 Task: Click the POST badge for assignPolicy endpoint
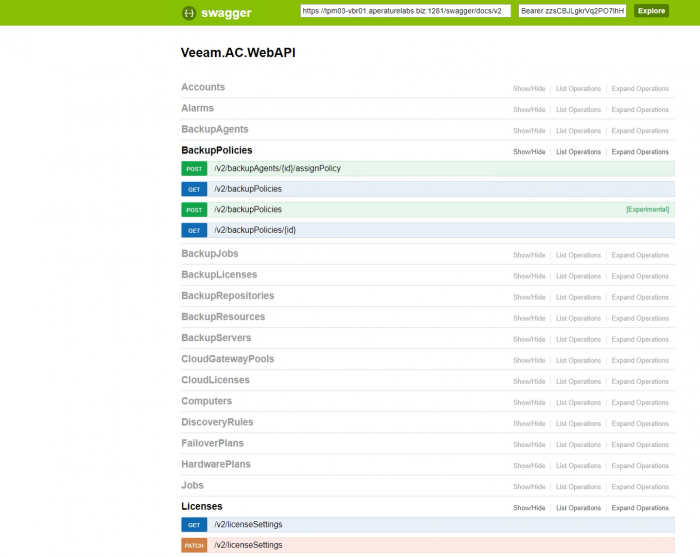click(194, 169)
